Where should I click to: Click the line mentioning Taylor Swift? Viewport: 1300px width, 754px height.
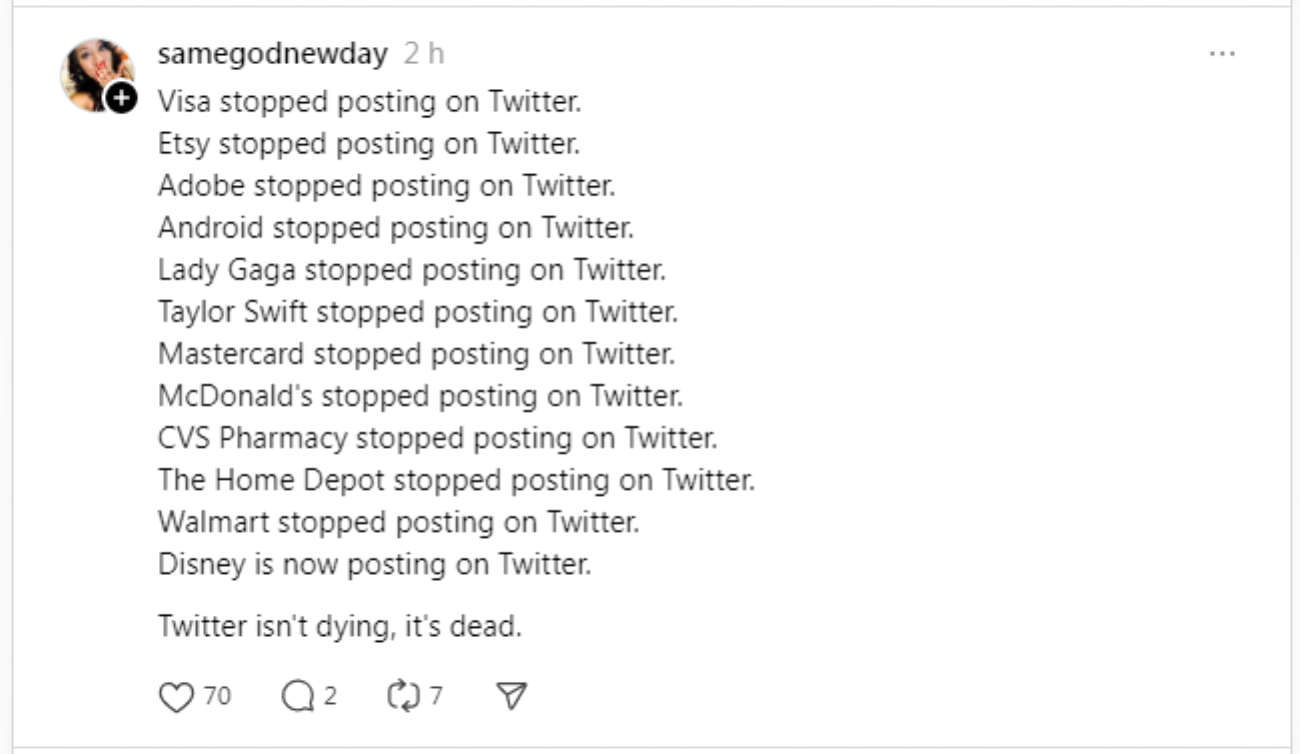(x=418, y=312)
